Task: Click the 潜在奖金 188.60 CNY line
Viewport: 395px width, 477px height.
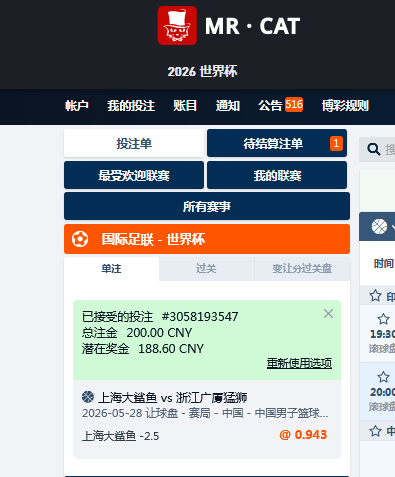Action: 143,349
